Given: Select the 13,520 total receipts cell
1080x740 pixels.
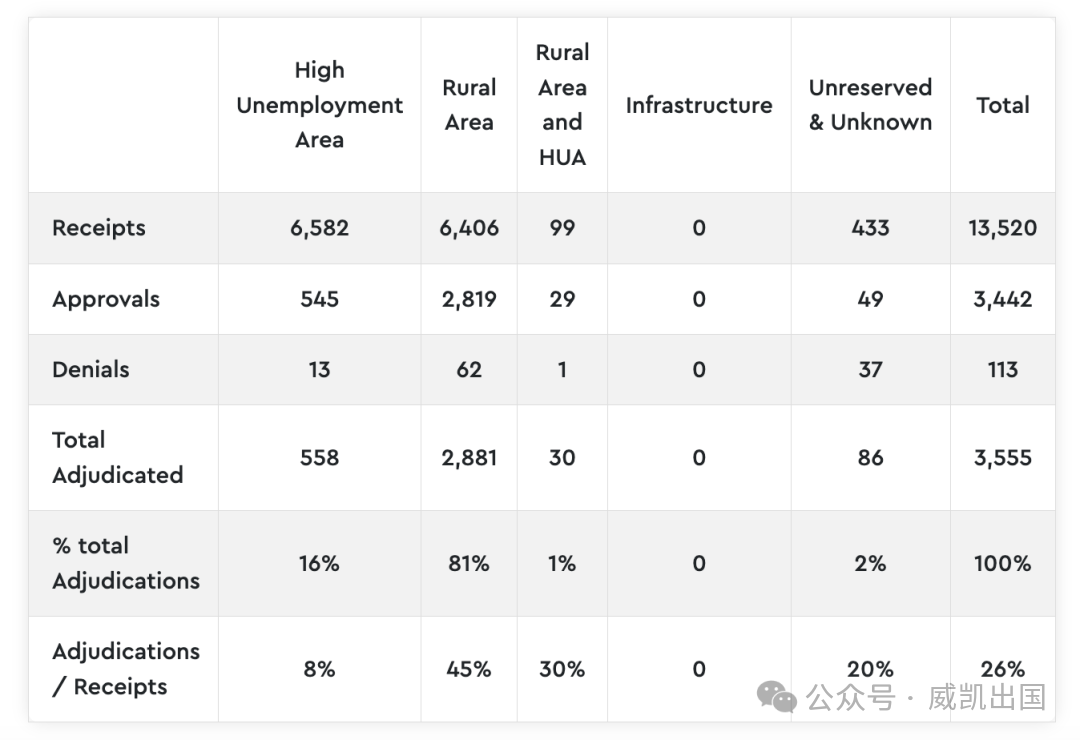Looking at the screenshot, I should coord(1002,228).
